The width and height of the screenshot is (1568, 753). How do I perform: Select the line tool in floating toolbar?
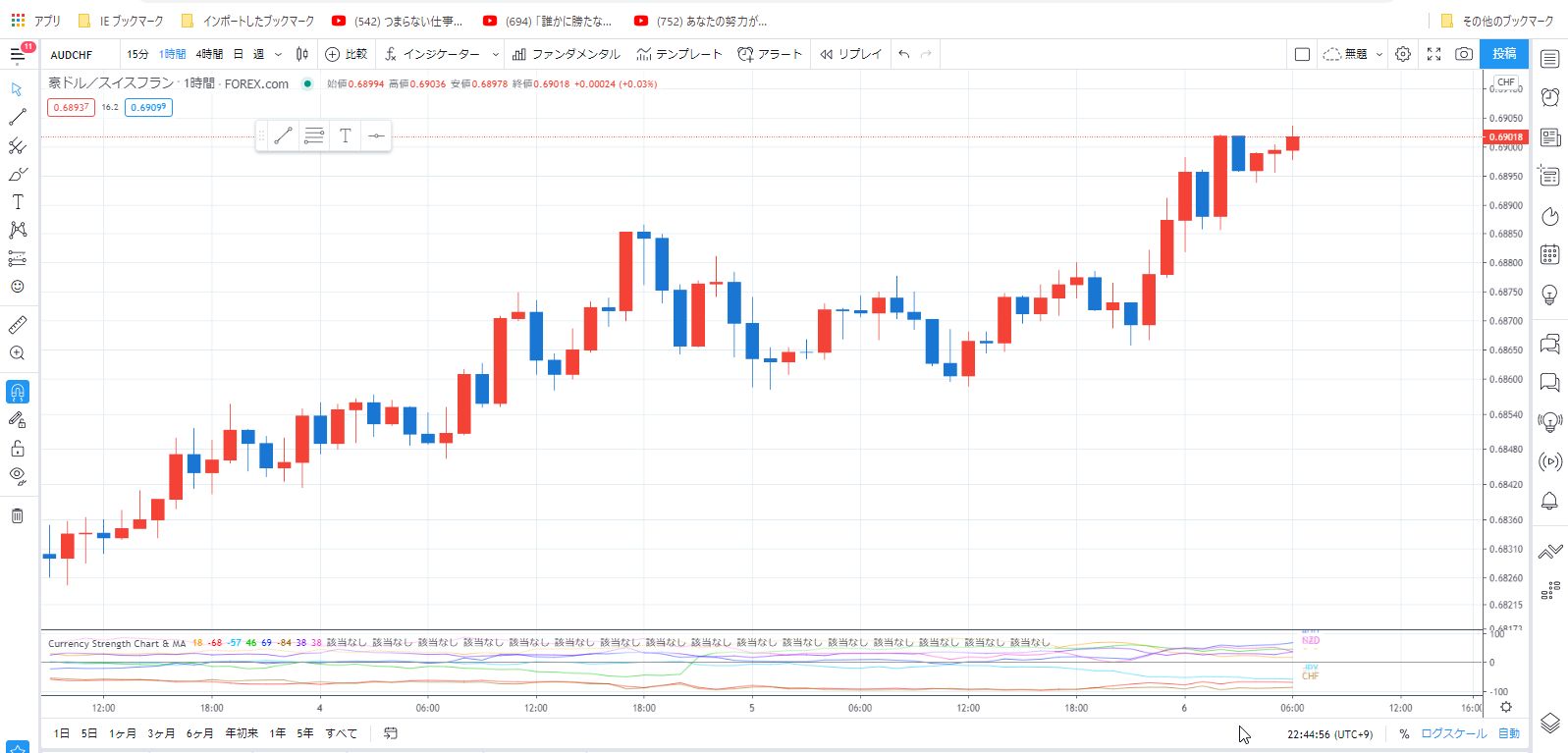click(x=283, y=136)
